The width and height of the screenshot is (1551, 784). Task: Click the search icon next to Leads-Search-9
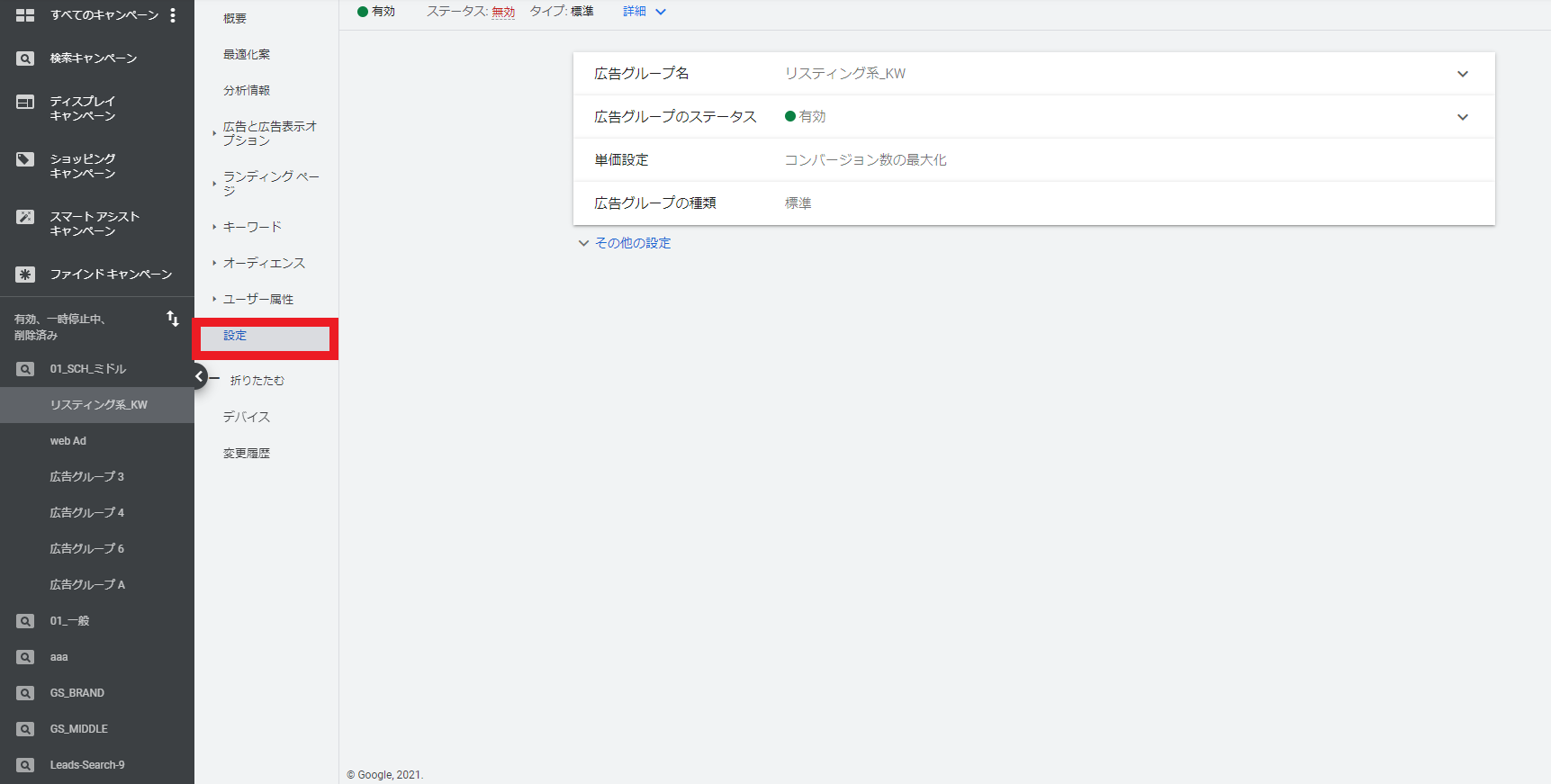25,765
